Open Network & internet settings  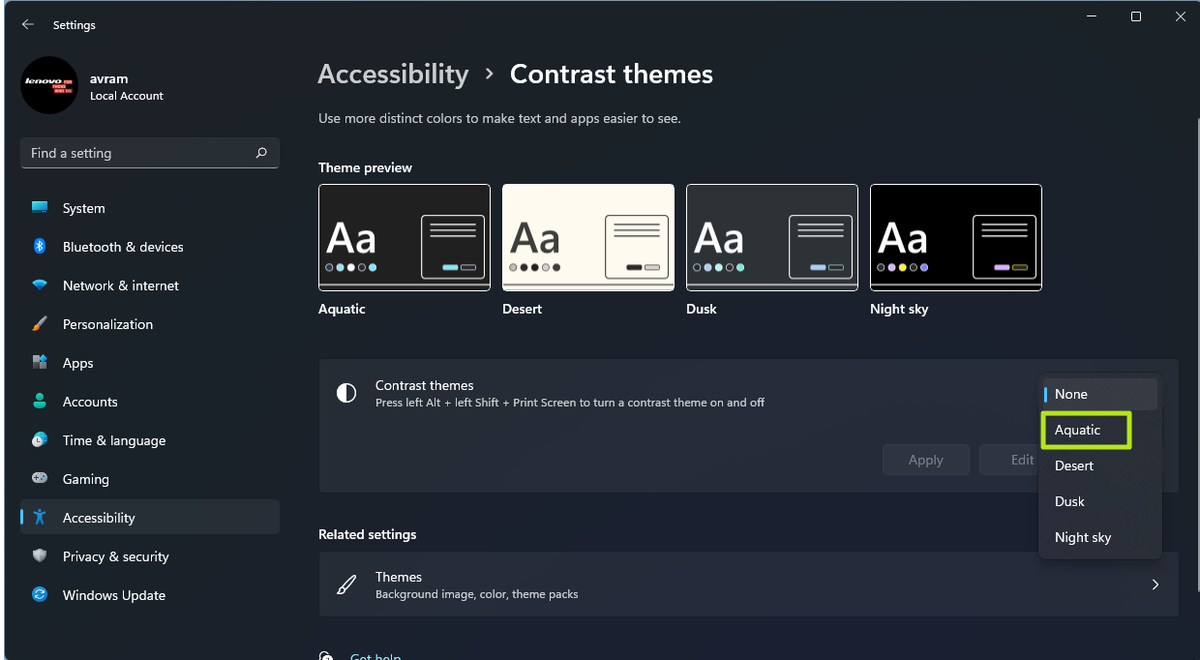pos(122,285)
